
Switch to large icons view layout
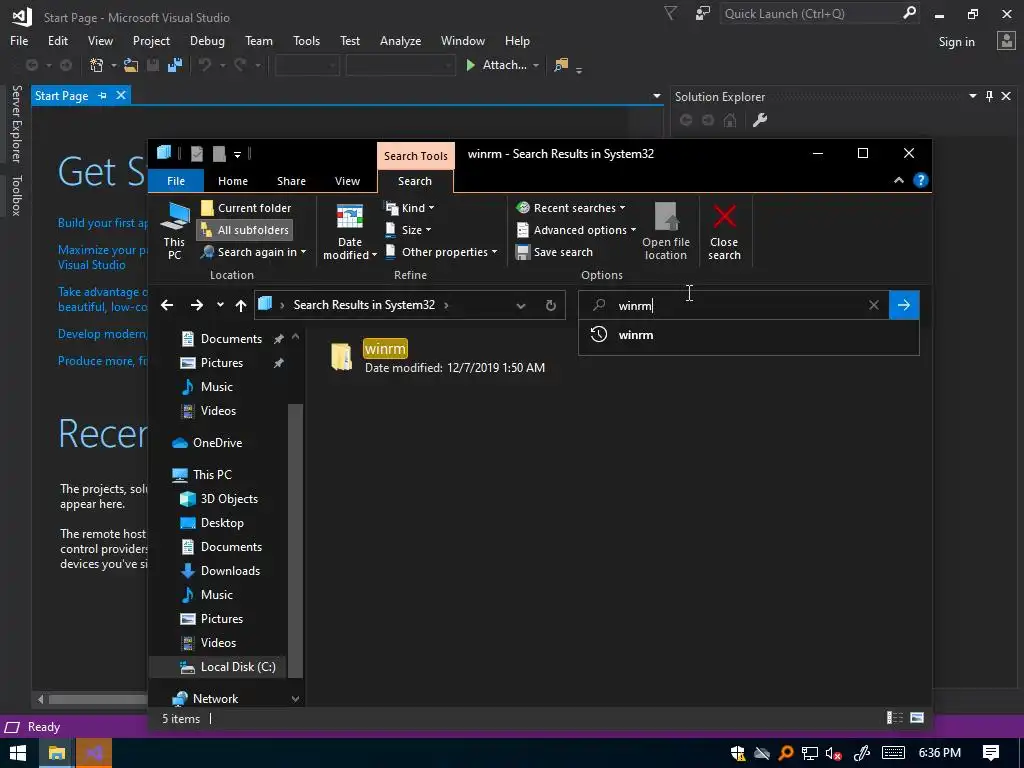pos(917,718)
